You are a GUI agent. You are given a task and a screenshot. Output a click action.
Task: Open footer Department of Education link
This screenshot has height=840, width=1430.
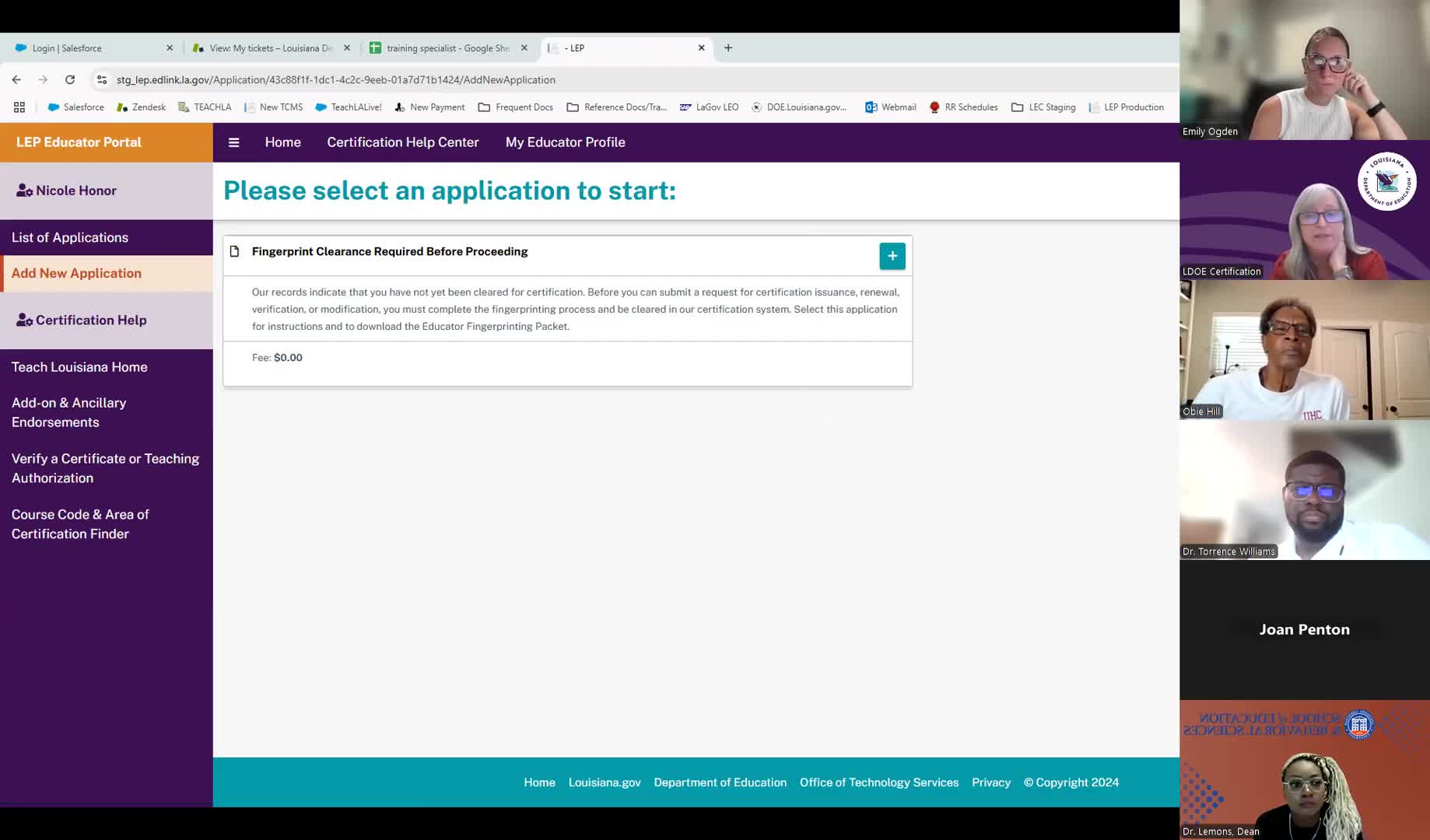pos(720,782)
